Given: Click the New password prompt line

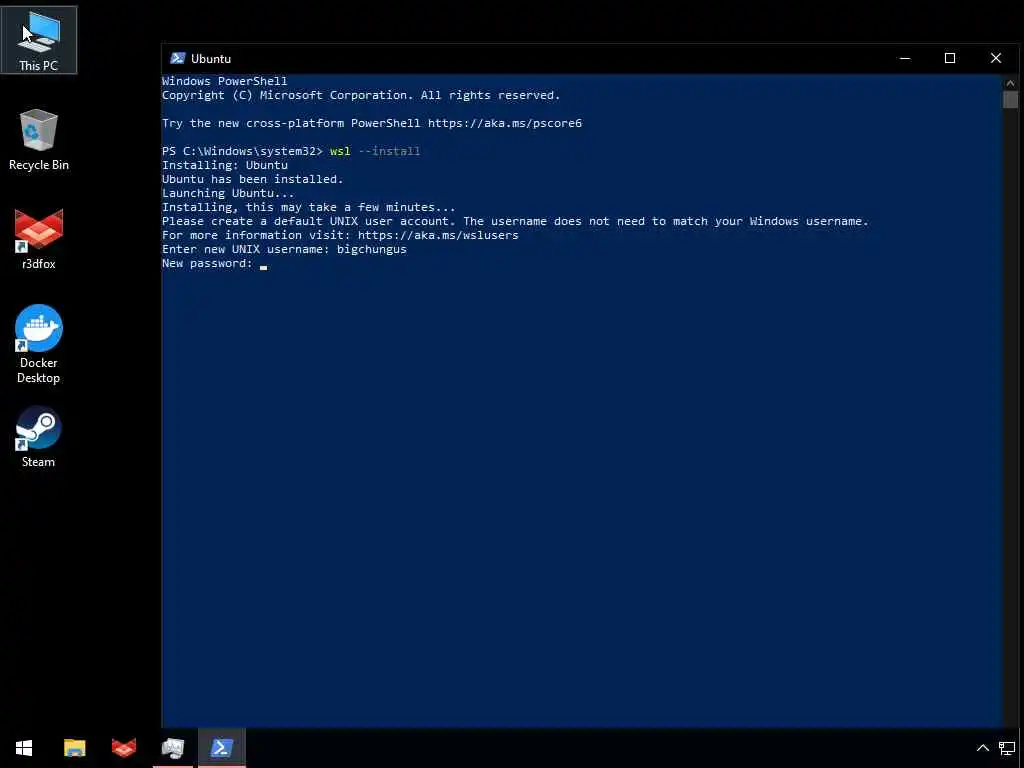Looking at the screenshot, I should click(x=214, y=263).
